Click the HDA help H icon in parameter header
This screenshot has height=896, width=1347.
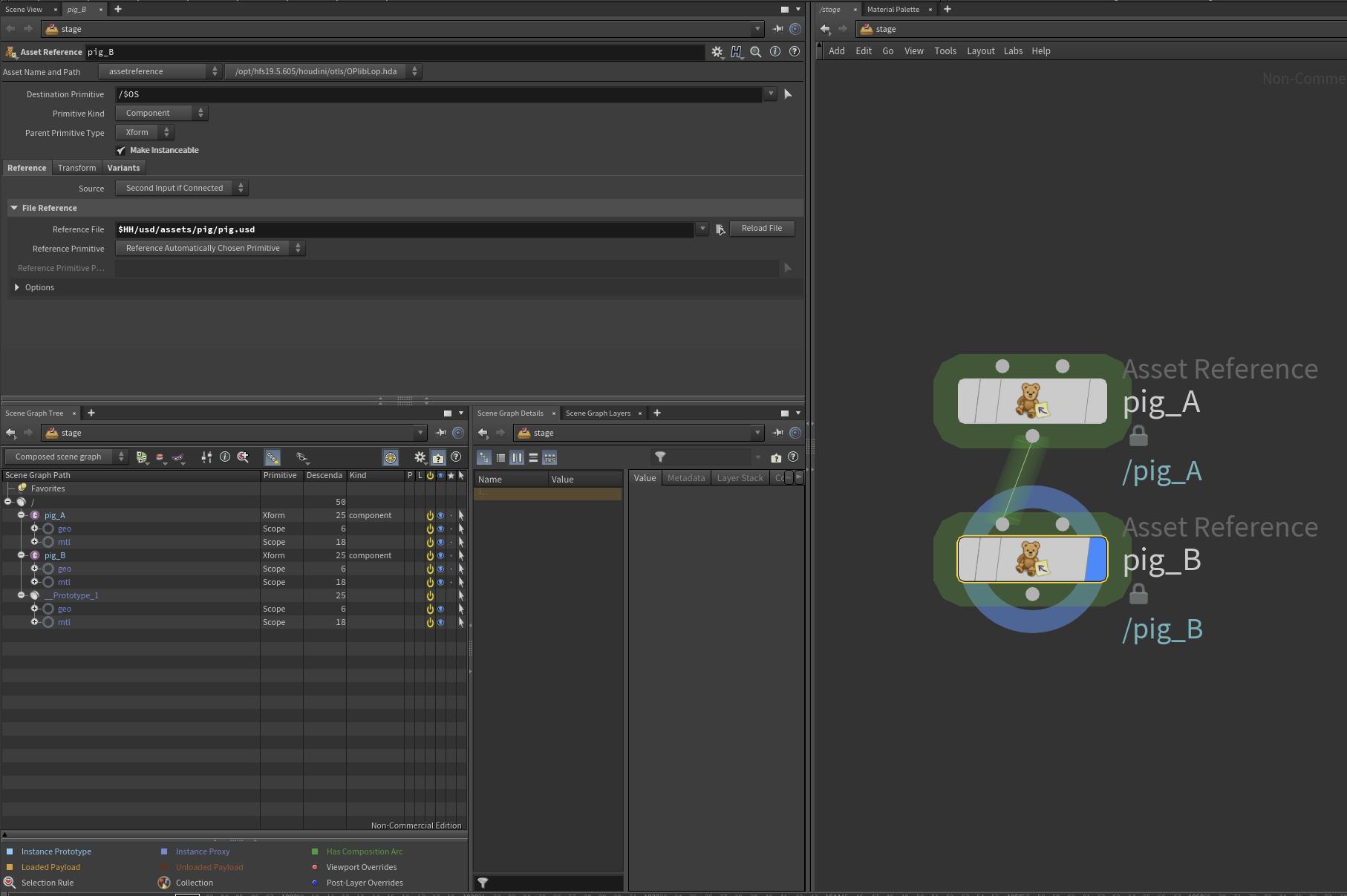tap(736, 52)
